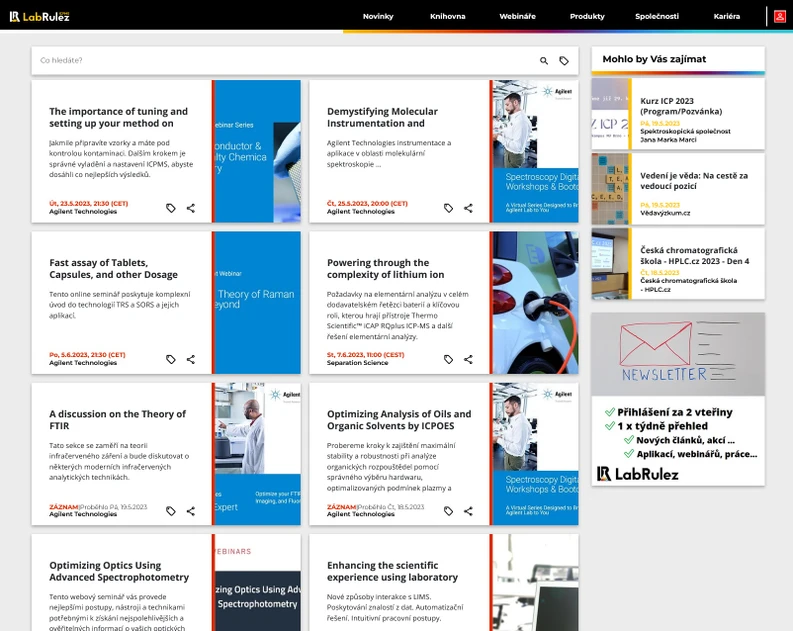The image size is (793, 631).
Task: Open 'The importance of tuning and setting up' webinar
Action: (x=118, y=117)
